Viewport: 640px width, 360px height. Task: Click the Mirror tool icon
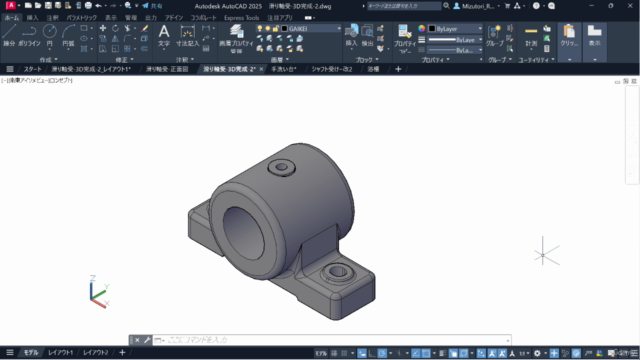point(116,39)
